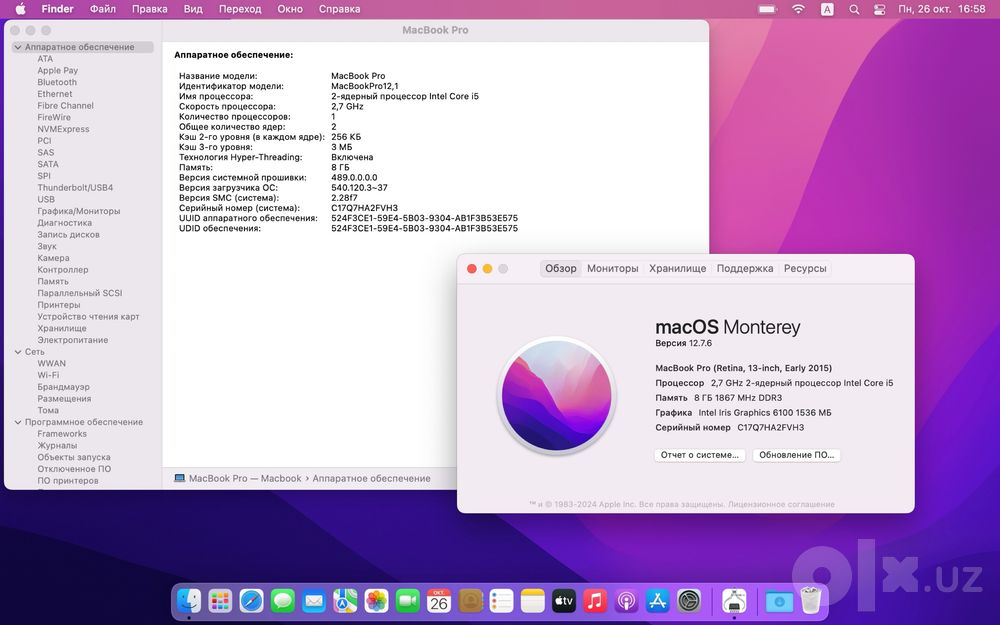Viewport: 1000px width, 625px height.
Task: Click the Wi-Fi status icon
Action: [798, 9]
